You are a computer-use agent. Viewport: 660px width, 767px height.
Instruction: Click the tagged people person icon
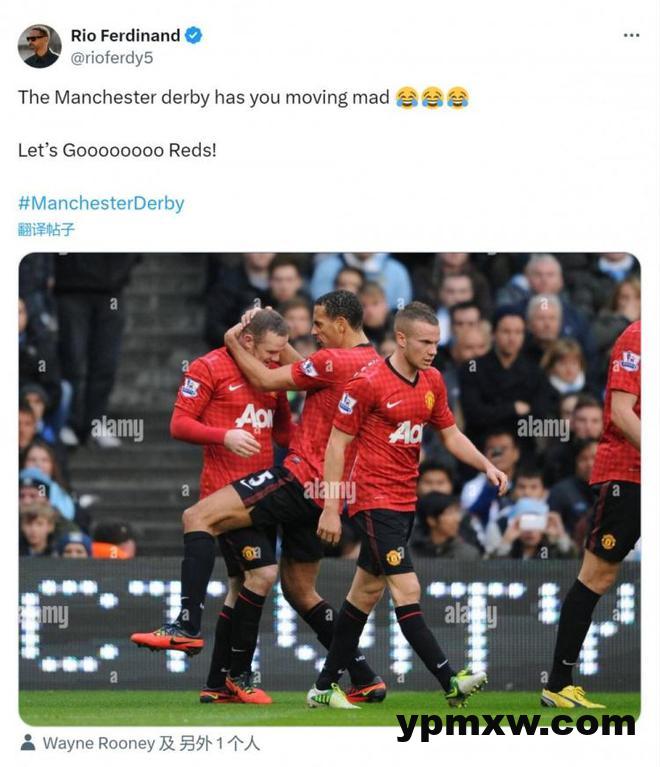(28, 743)
